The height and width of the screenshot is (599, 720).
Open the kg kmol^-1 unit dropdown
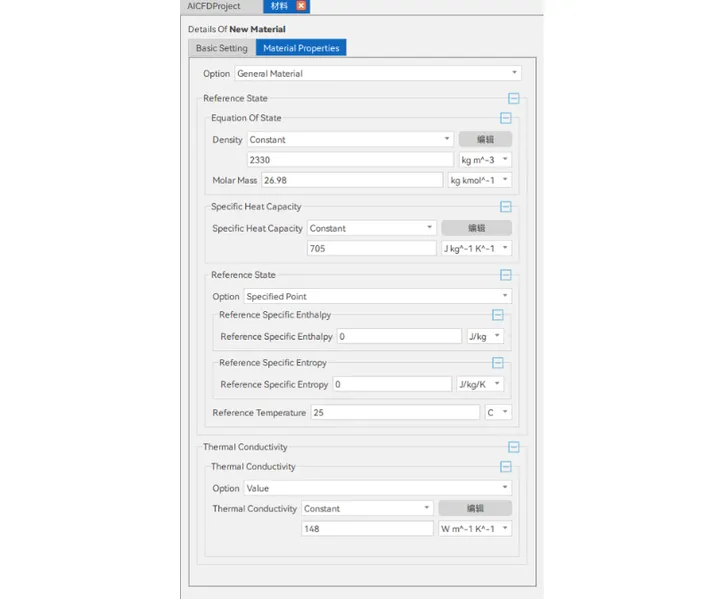[479, 180]
